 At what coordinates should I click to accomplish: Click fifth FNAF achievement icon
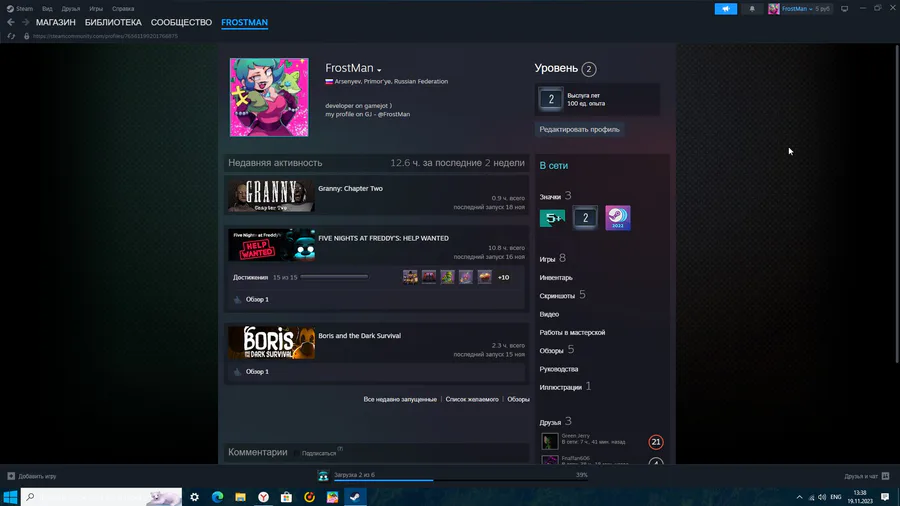tap(484, 277)
